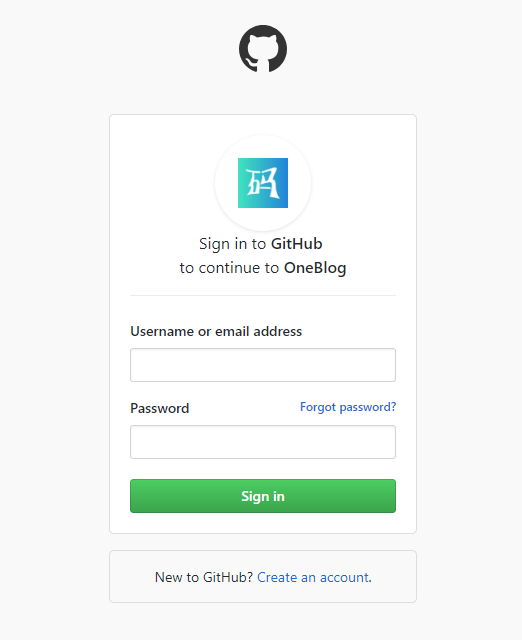Click the 'to continue to' text line
This screenshot has height=640, width=522.
coord(229,268)
